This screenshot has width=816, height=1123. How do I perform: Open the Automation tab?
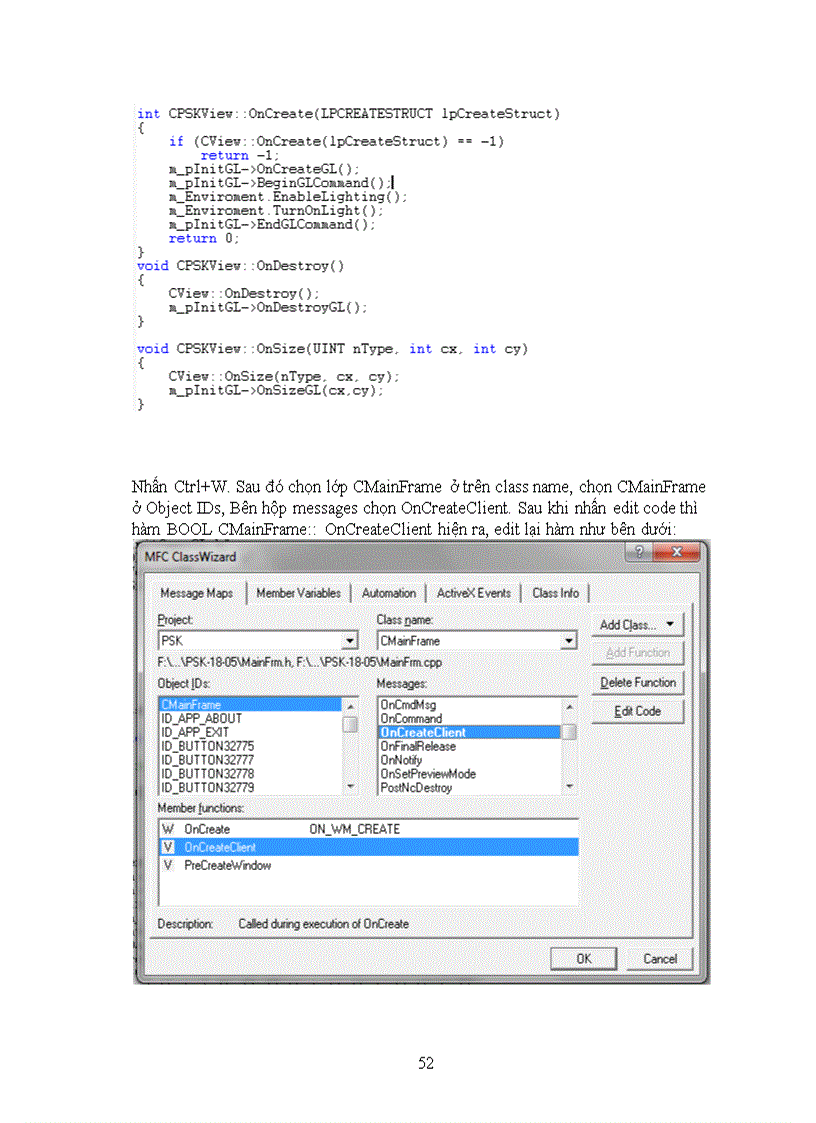(x=389, y=593)
